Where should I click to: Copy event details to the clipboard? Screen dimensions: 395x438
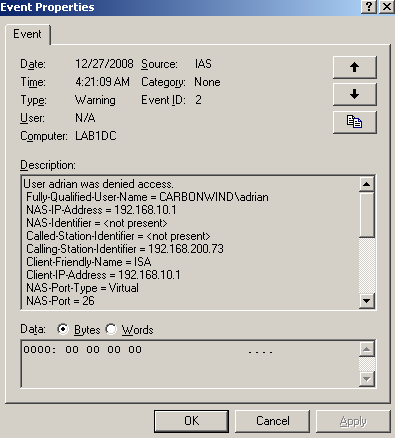click(355, 122)
